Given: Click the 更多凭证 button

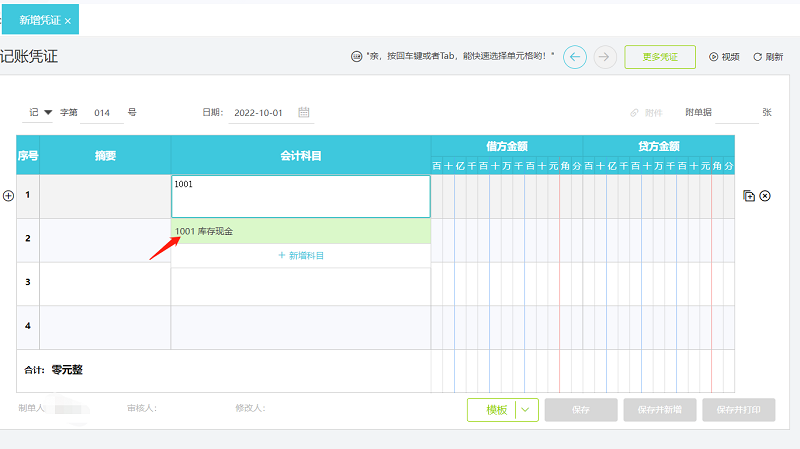Looking at the screenshot, I should click(660, 57).
